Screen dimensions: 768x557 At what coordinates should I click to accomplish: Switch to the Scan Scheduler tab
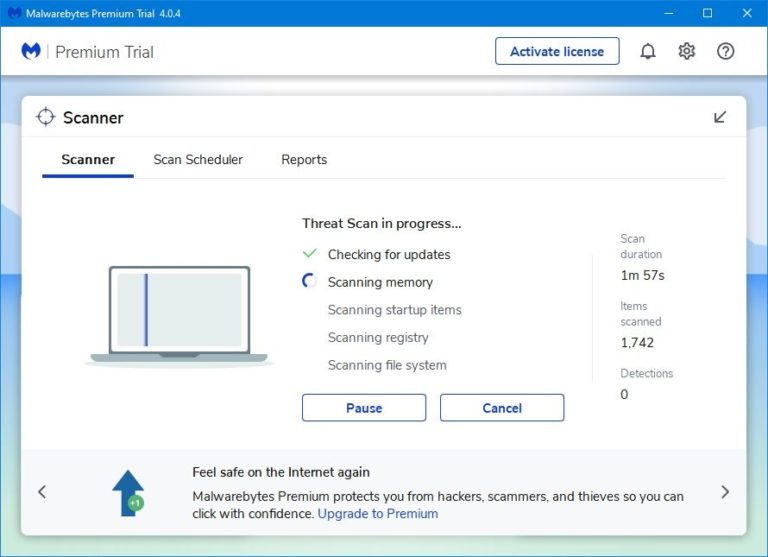[198, 160]
